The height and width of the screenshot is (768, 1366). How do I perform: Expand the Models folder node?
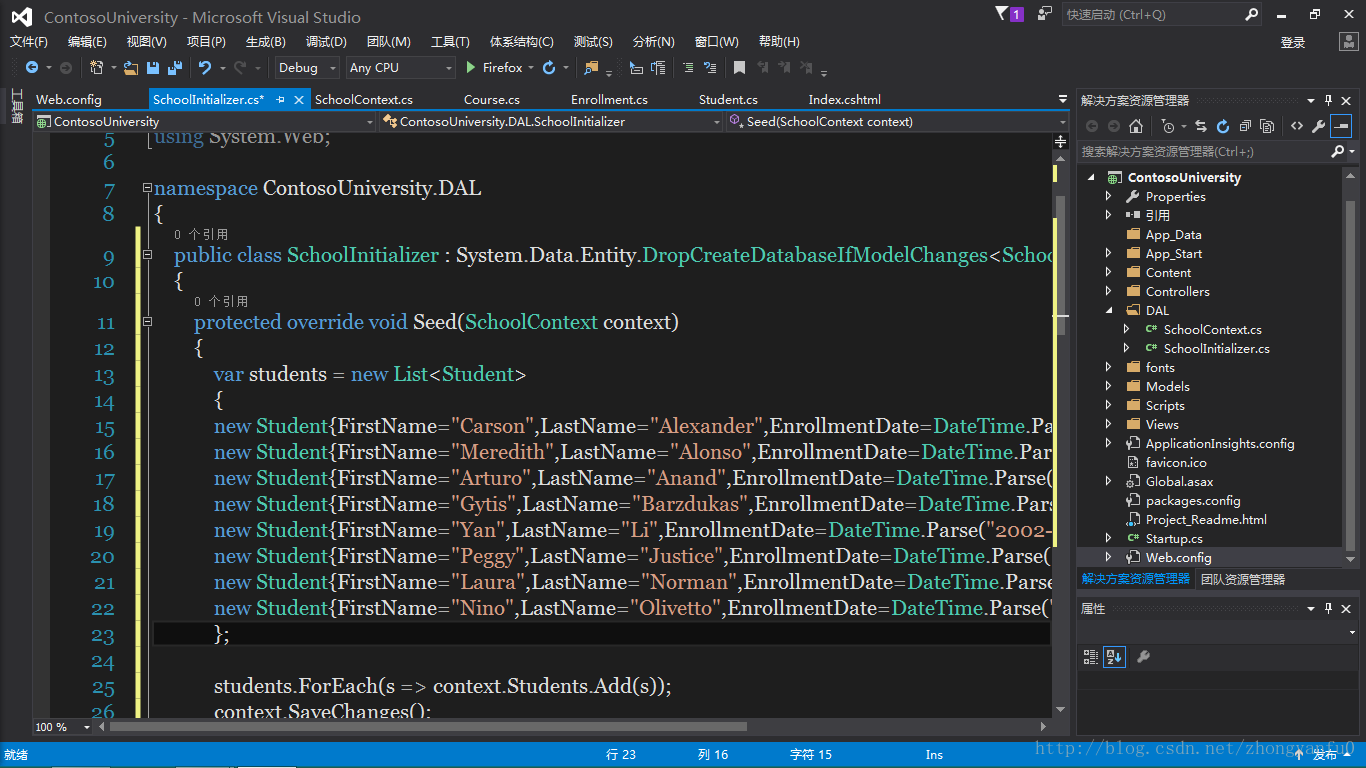click(1108, 386)
